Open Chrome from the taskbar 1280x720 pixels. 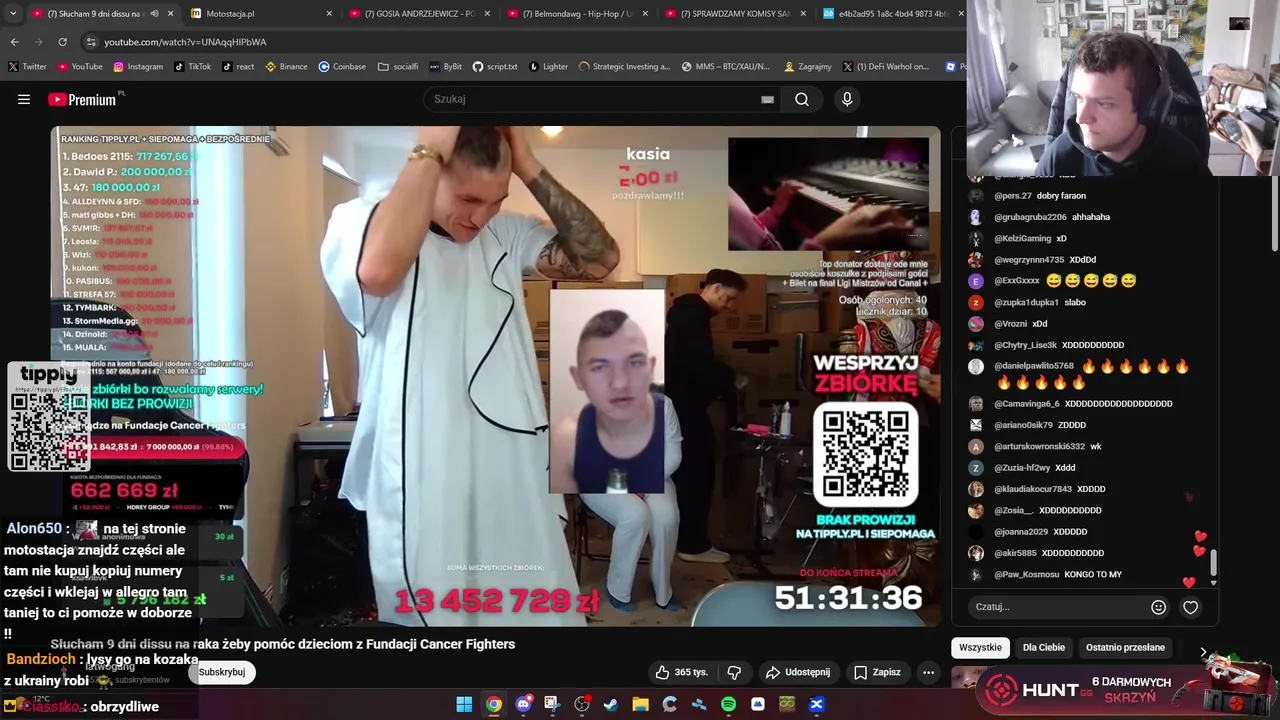click(x=494, y=704)
